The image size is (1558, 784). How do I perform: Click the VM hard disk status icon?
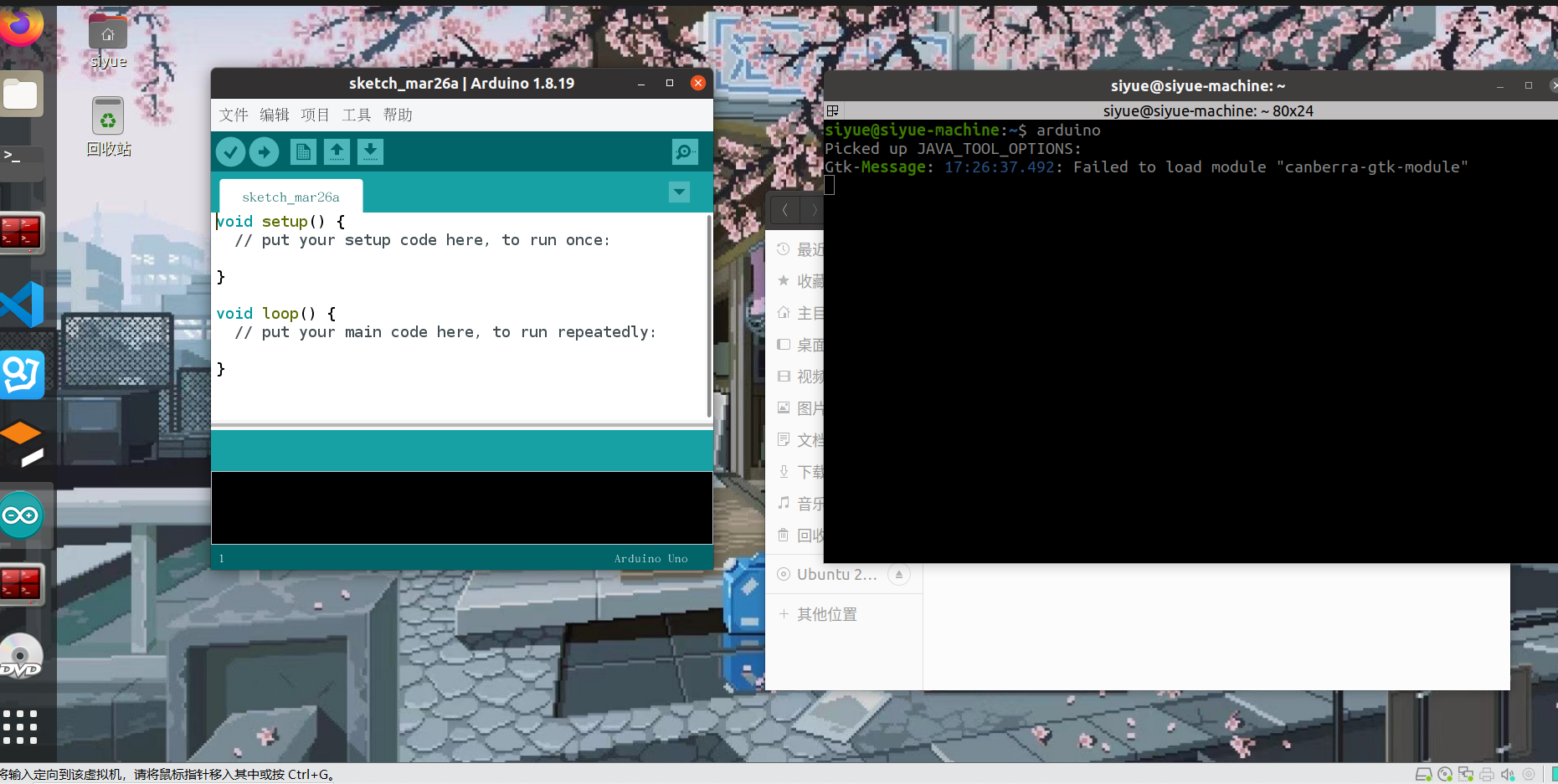[1423, 775]
